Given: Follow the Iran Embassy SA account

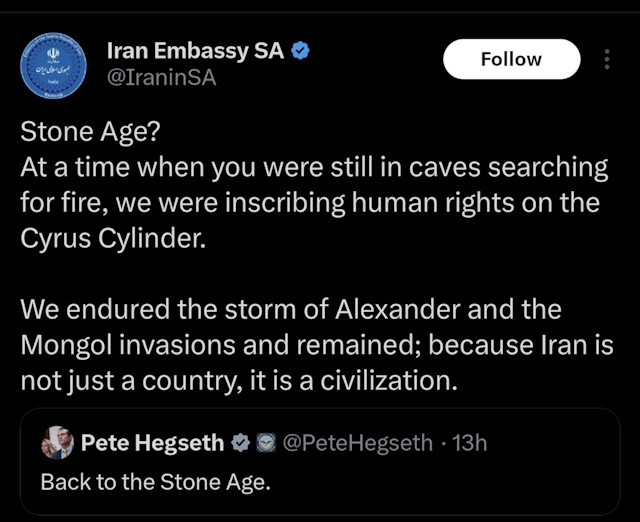Looking at the screenshot, I should pos(511,59).
